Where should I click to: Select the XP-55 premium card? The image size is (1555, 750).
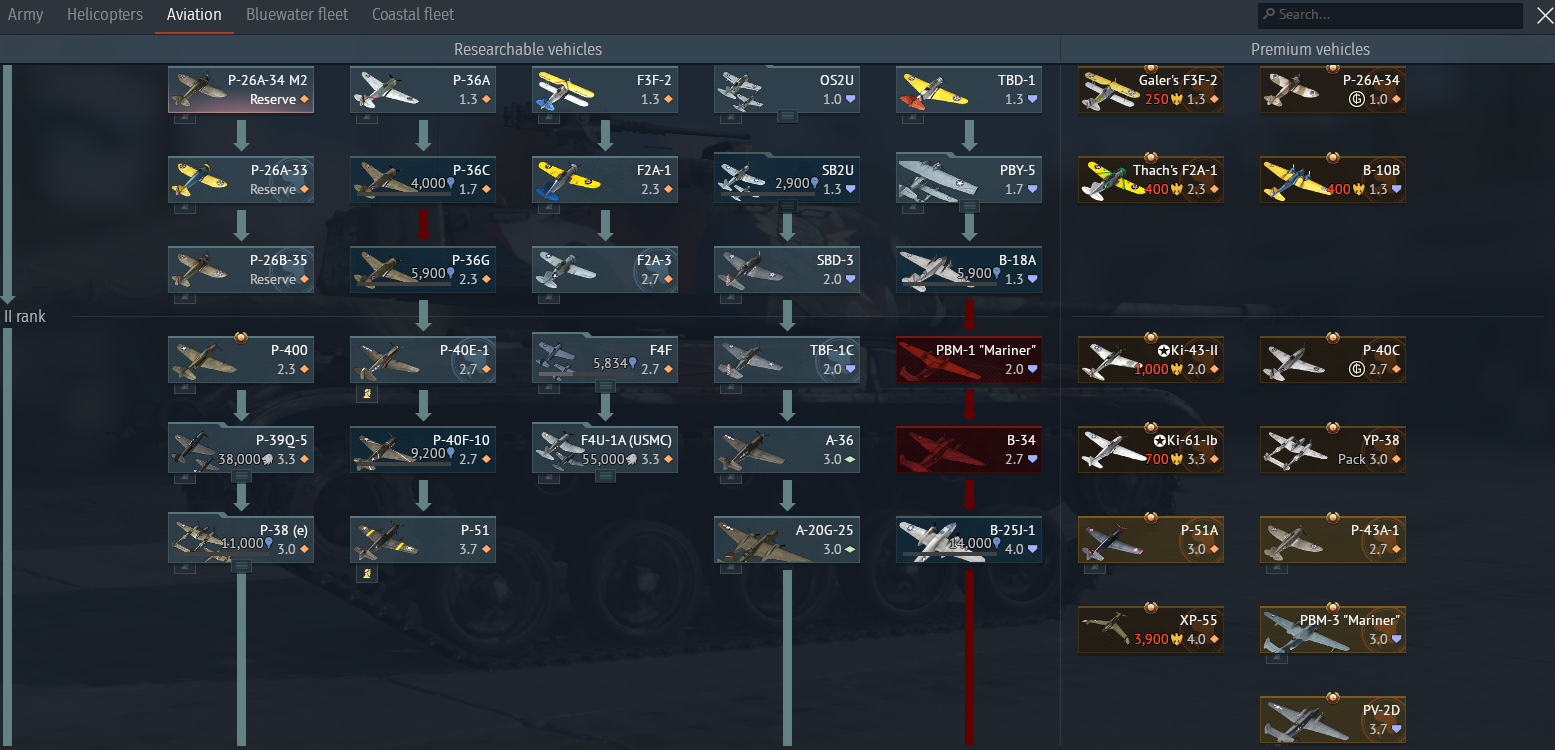pos(1151,630)
